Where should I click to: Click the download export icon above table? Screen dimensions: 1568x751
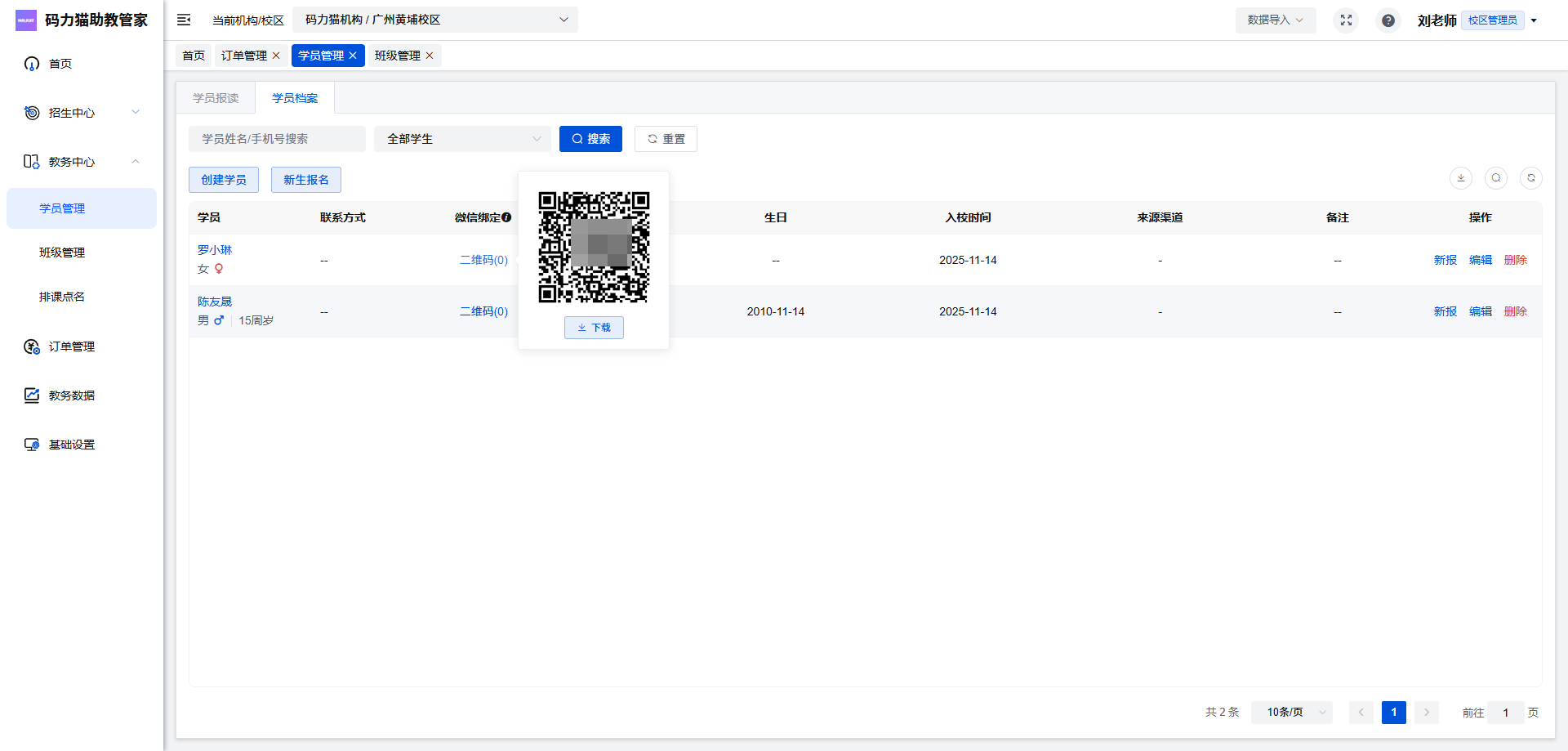coord(1460,178)
